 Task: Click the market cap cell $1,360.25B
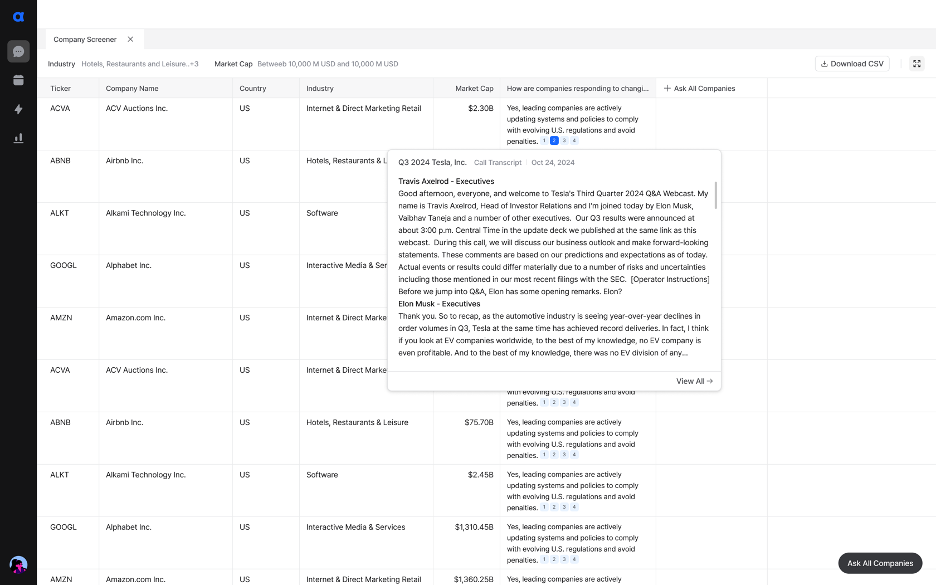coord(474,579)
